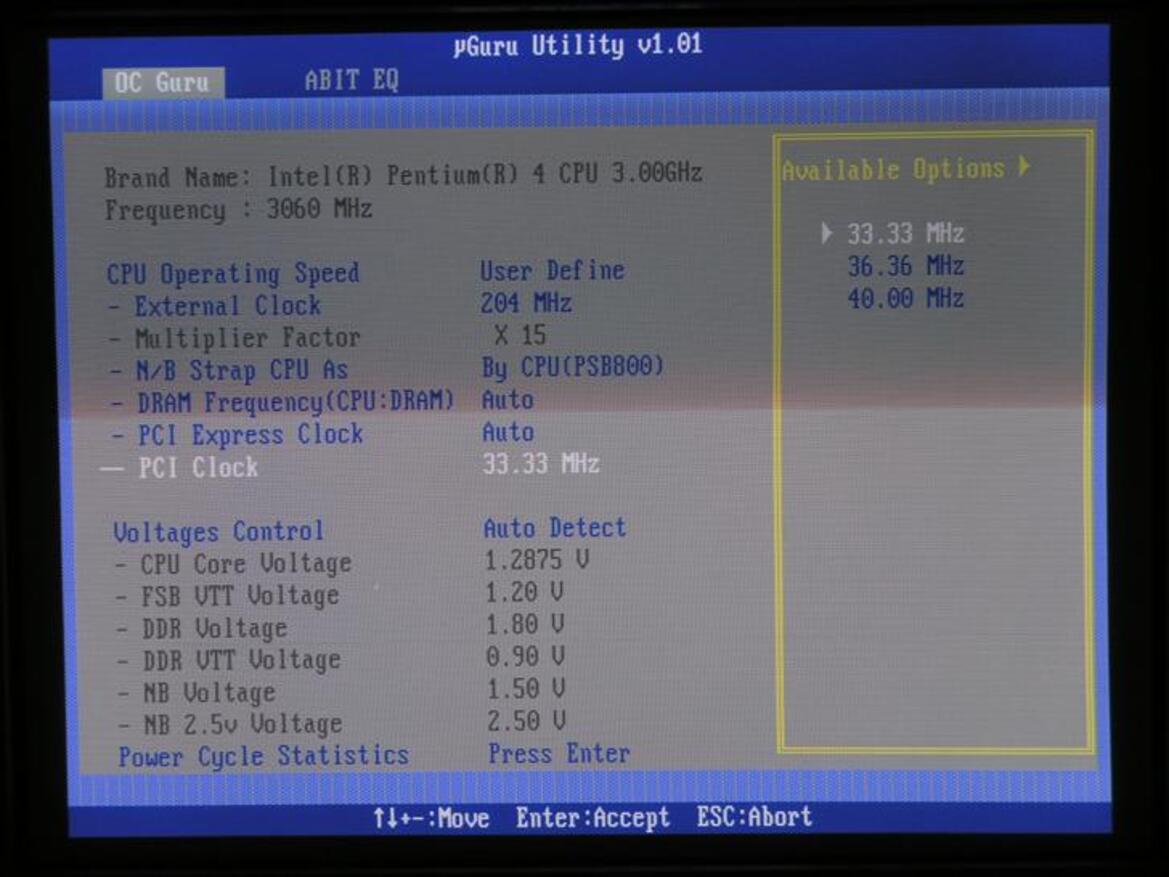Click the NB 2.5v Voltage label
Screen dimensions: 1169x877
click(x=242, y=724)
